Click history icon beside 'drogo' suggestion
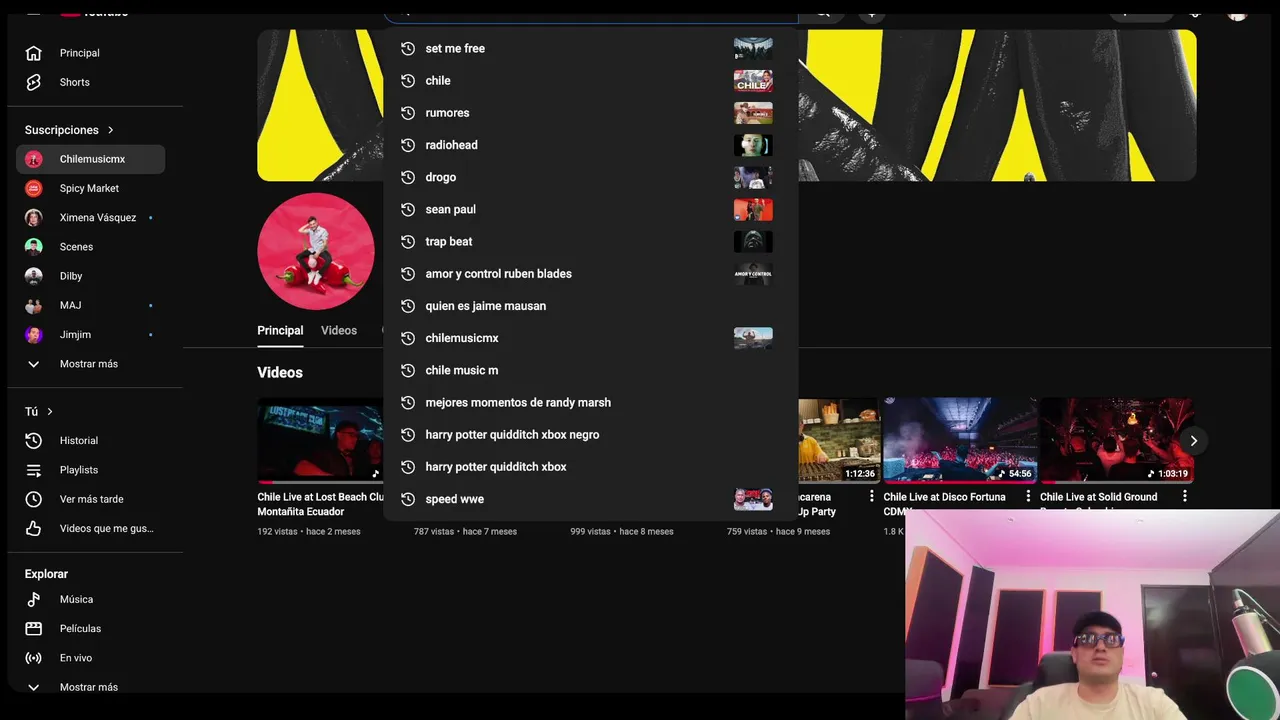1280x720 pixels. click(x=408, y=177)
